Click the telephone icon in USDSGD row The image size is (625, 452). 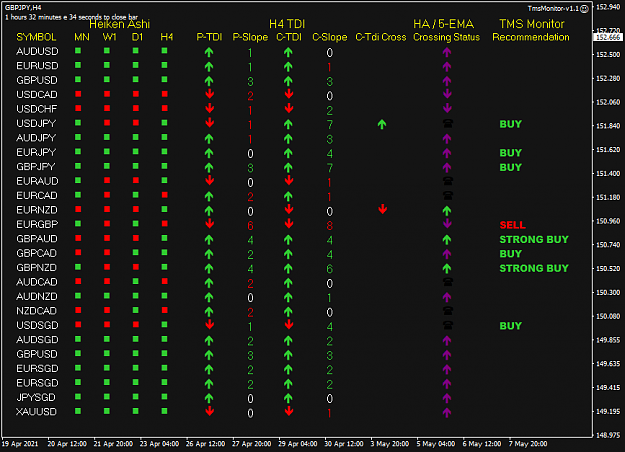(x=448, y=325)
